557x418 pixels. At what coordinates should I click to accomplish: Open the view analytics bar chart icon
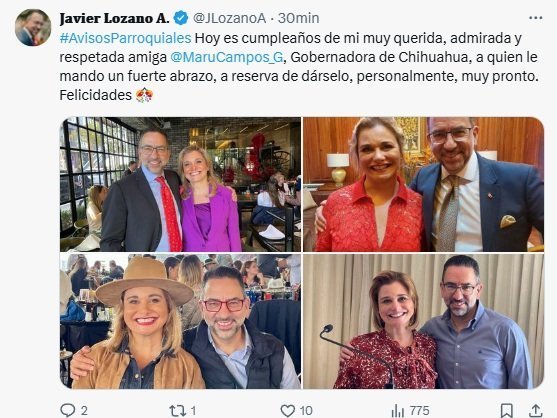pos(398,411)
